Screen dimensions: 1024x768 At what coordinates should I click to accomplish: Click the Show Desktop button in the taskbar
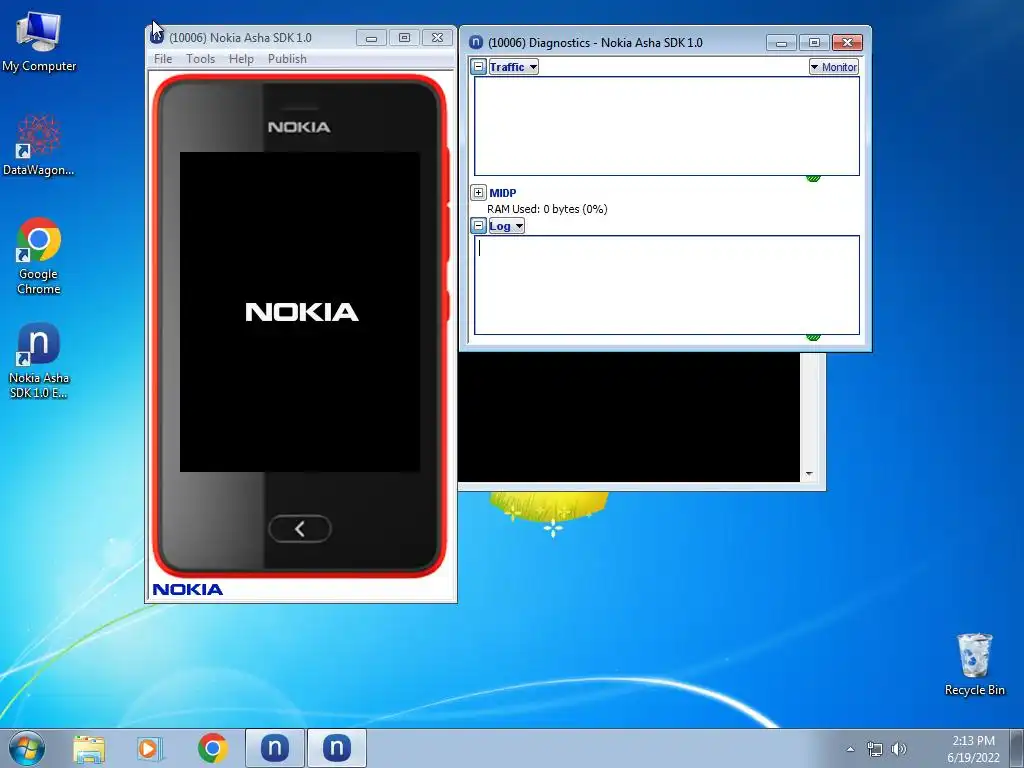1017,748
